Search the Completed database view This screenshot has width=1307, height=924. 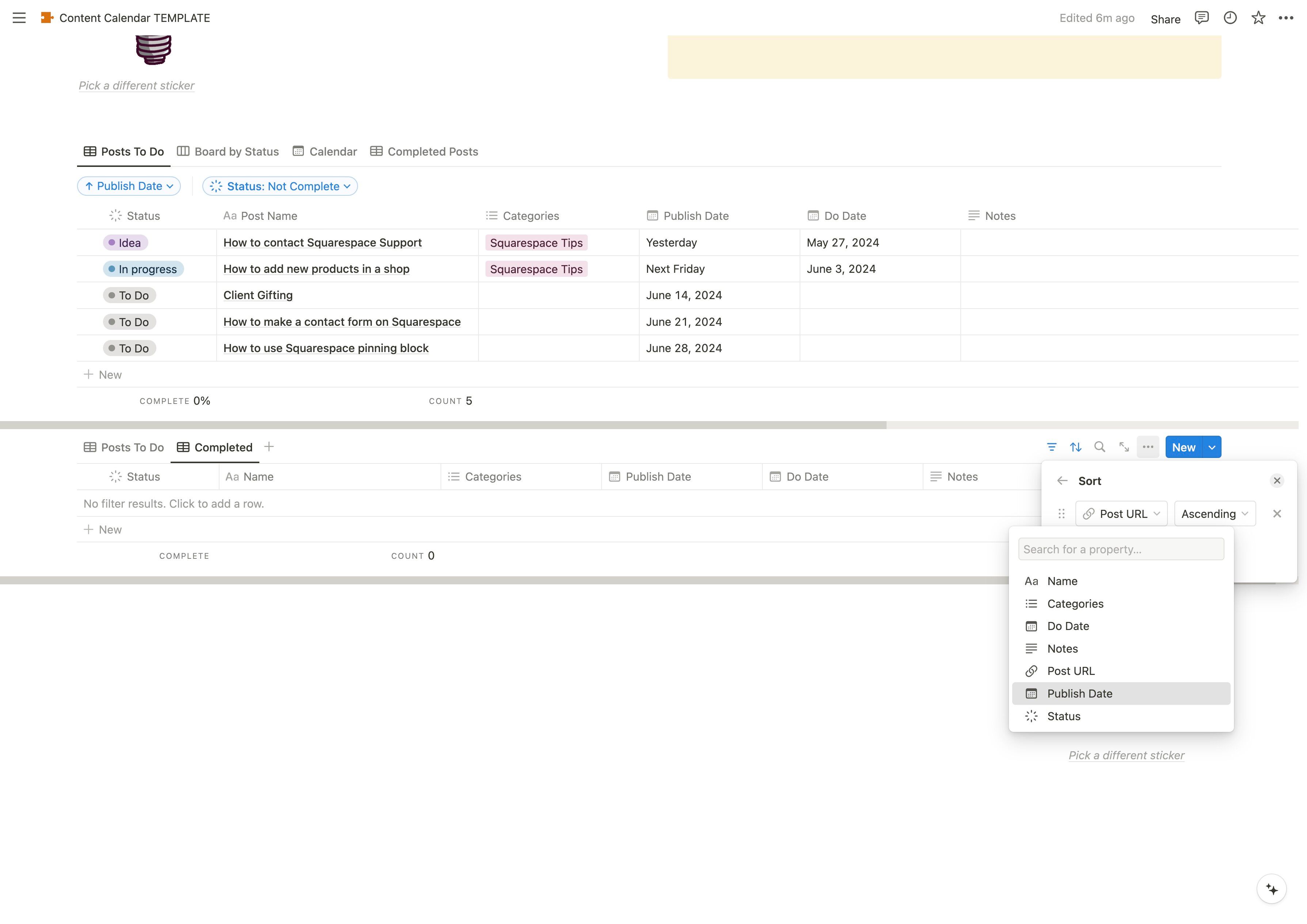click(x=1099, y=447)
